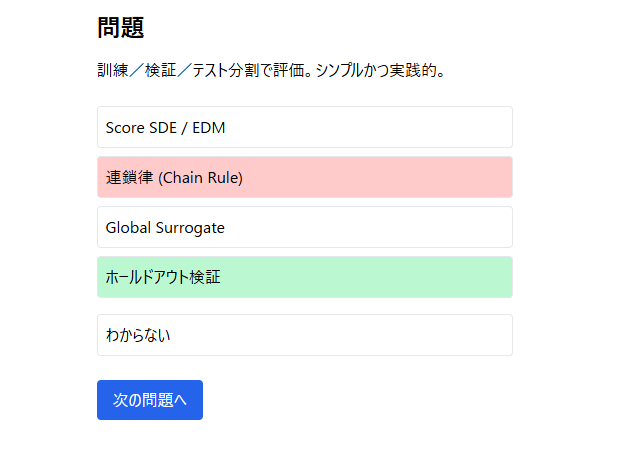
Task: Select the red-highlighted wrong answer
Action: coord(304,177)
